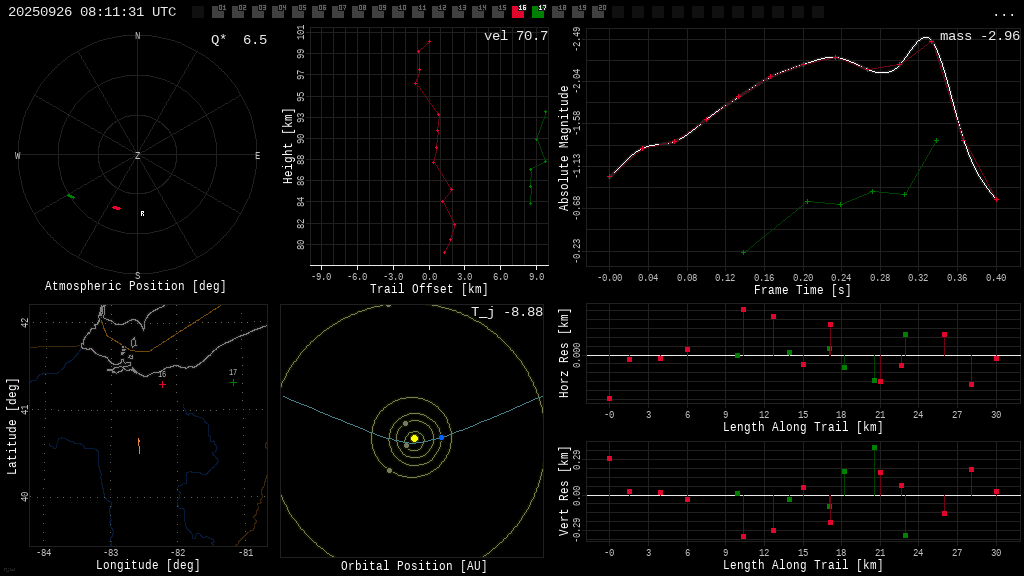Image resolution: width=1024 pixels, height=576 pixels.
Task: Click the red meteor streak in polar plot
Action: [116, 208]
